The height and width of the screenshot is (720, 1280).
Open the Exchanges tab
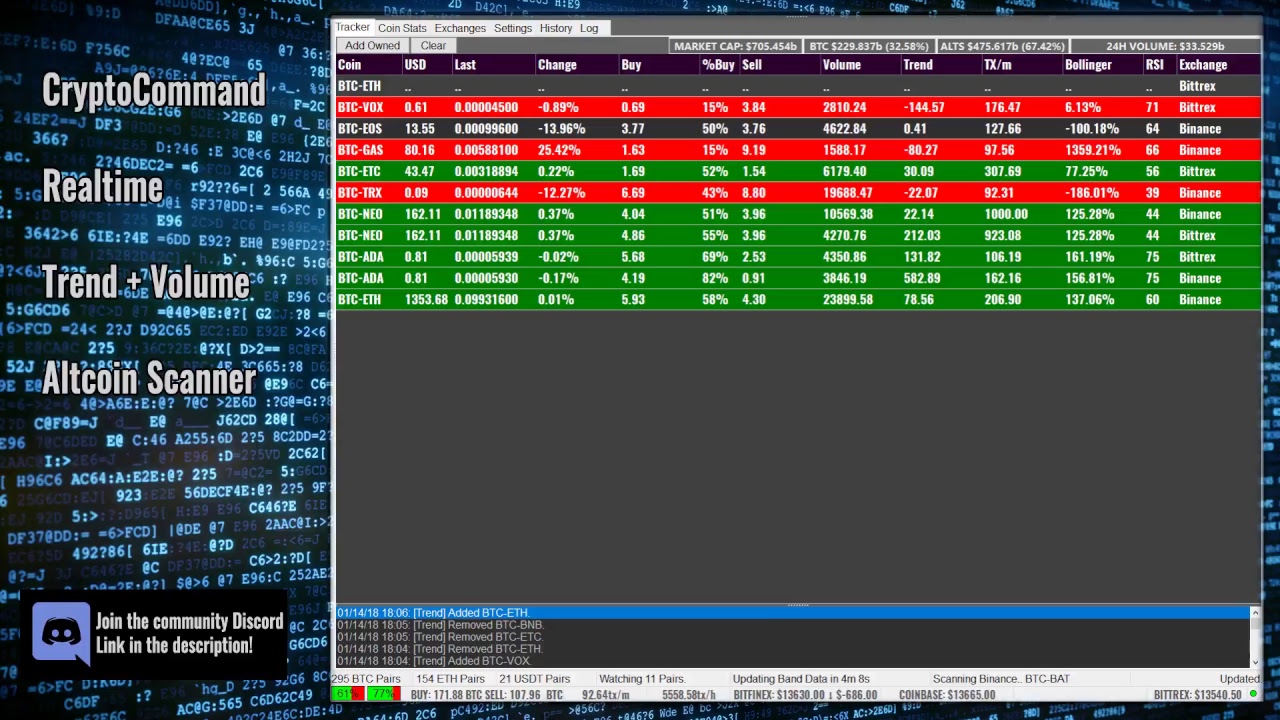tap(460, 28)
